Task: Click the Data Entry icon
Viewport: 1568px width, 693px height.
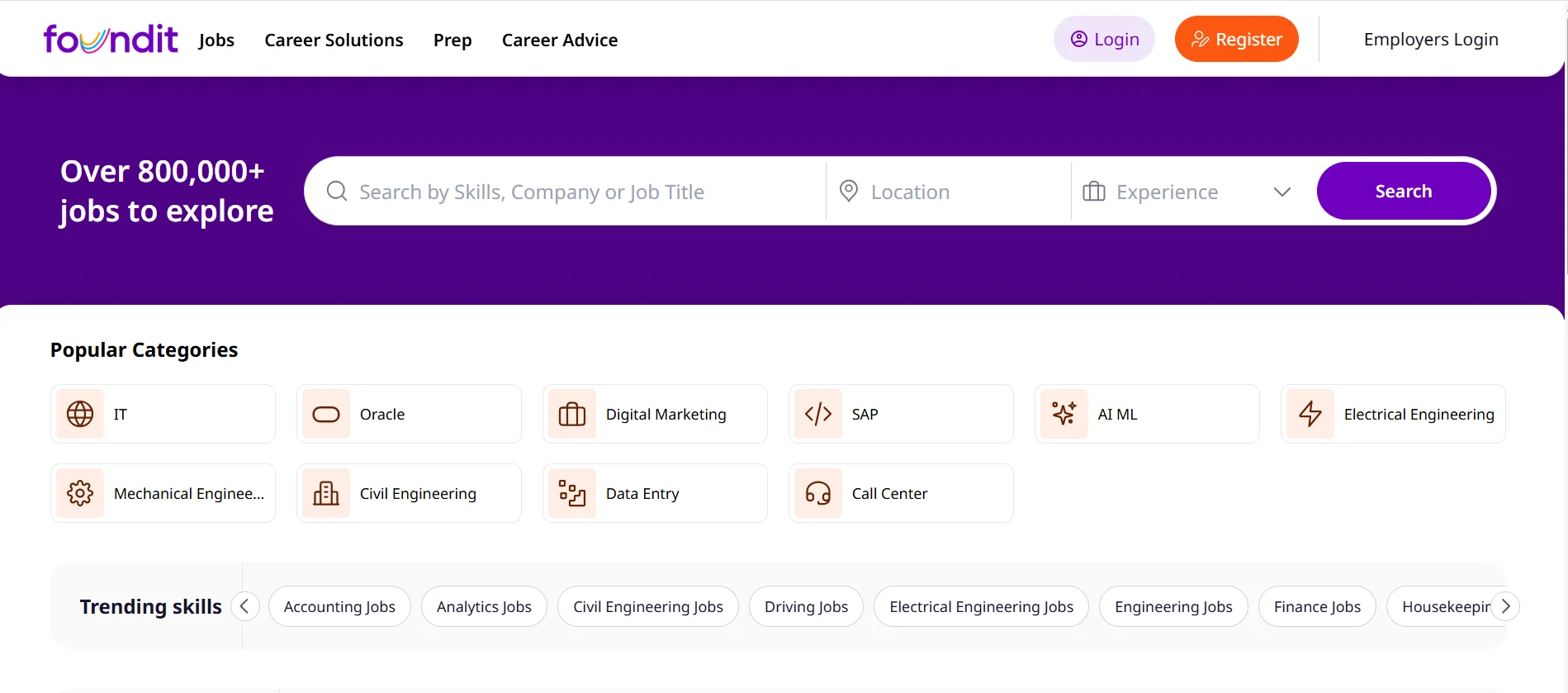Action: [x=572, y=493]
